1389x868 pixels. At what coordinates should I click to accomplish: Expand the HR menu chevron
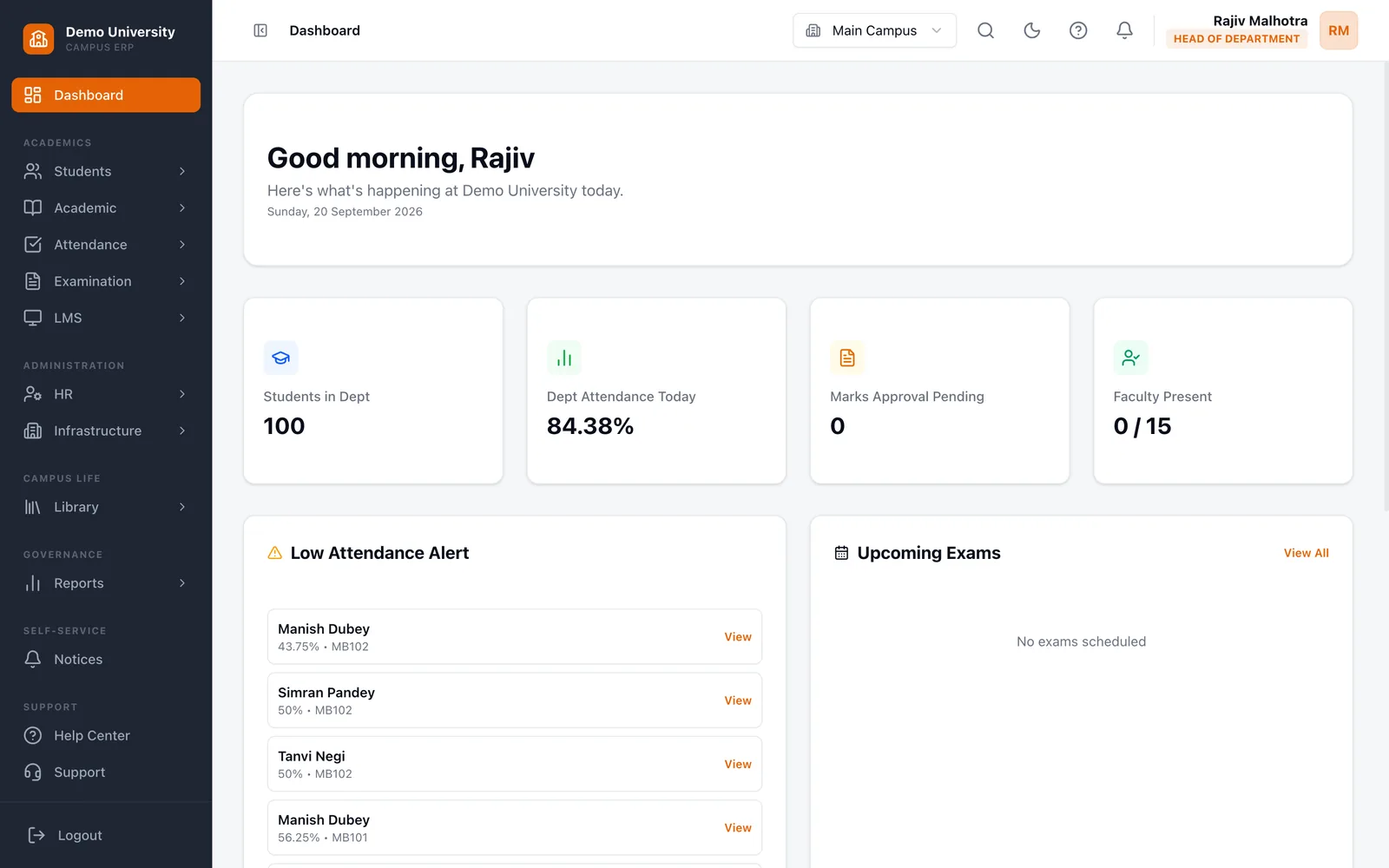click(182, 394)
